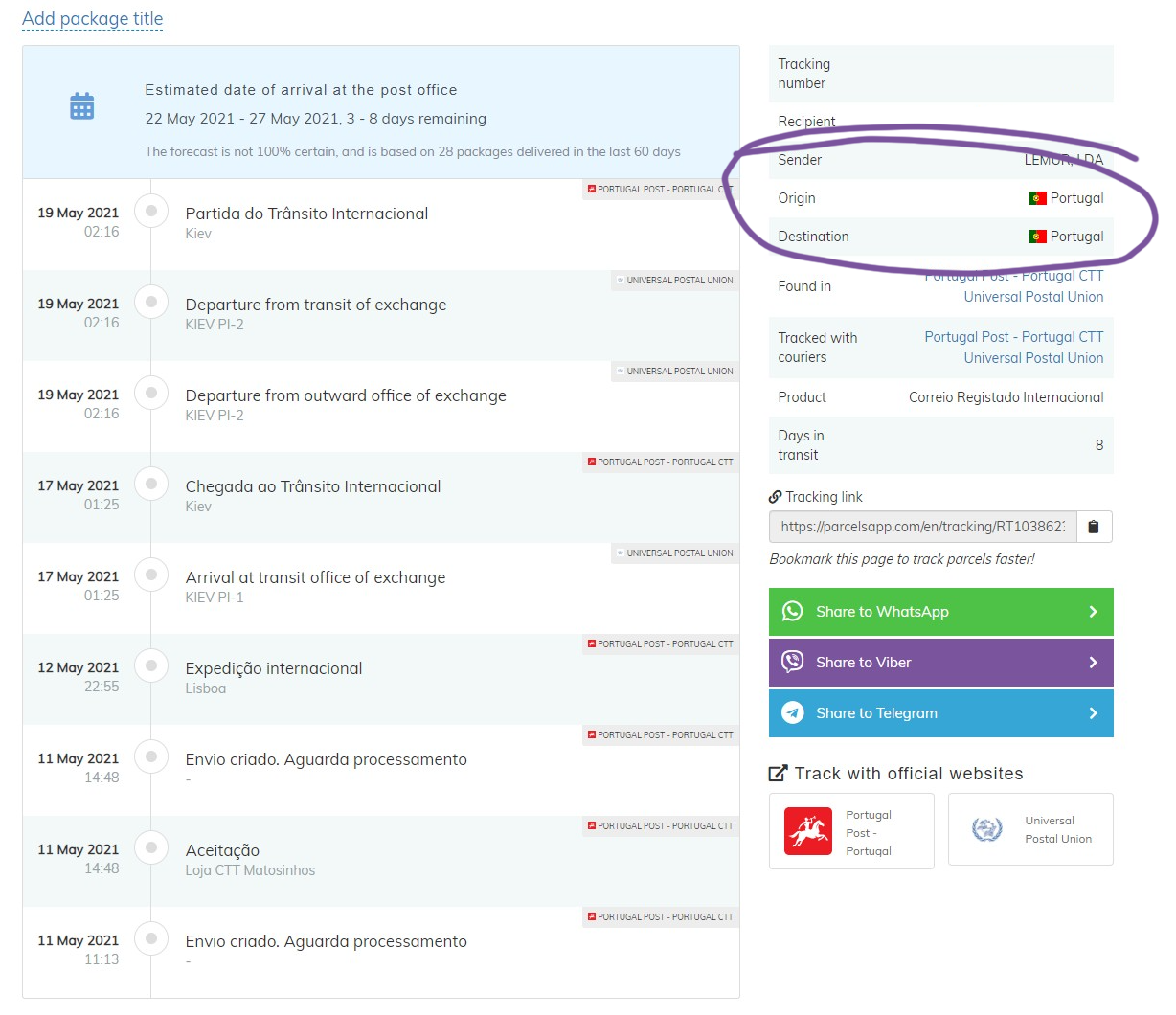Click the text Departure from transit of exchange
1176x1015 pixels.
point(316,304)
